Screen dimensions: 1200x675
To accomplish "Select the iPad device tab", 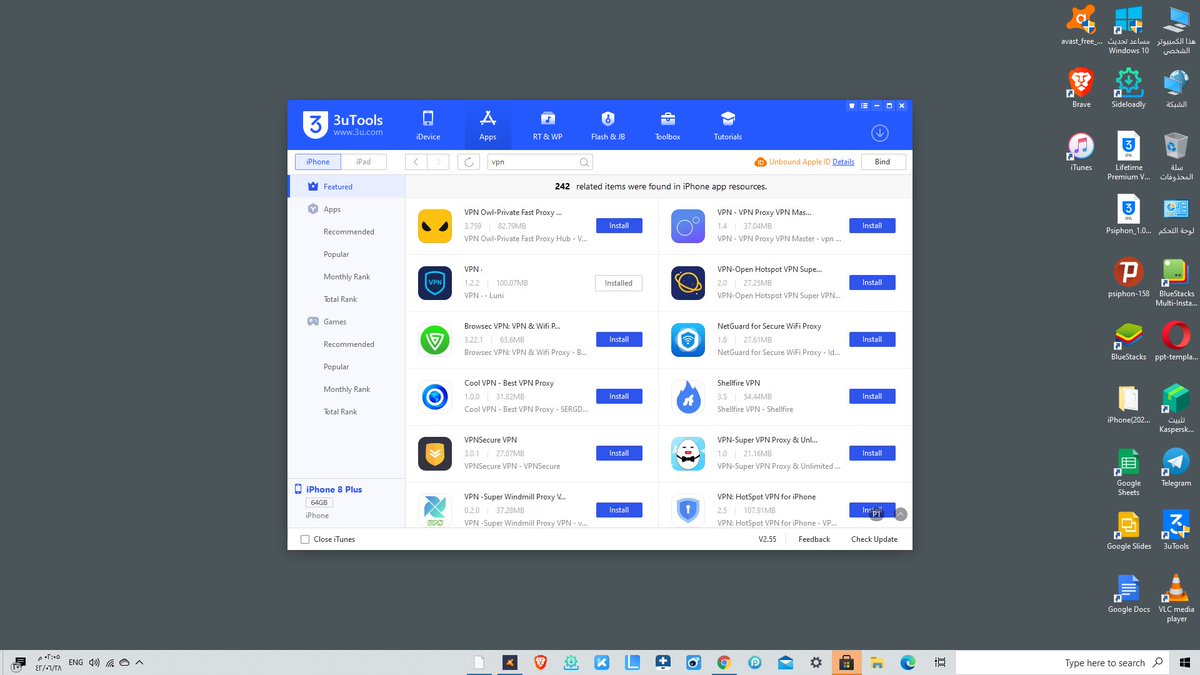I will (x=364, y=162).
